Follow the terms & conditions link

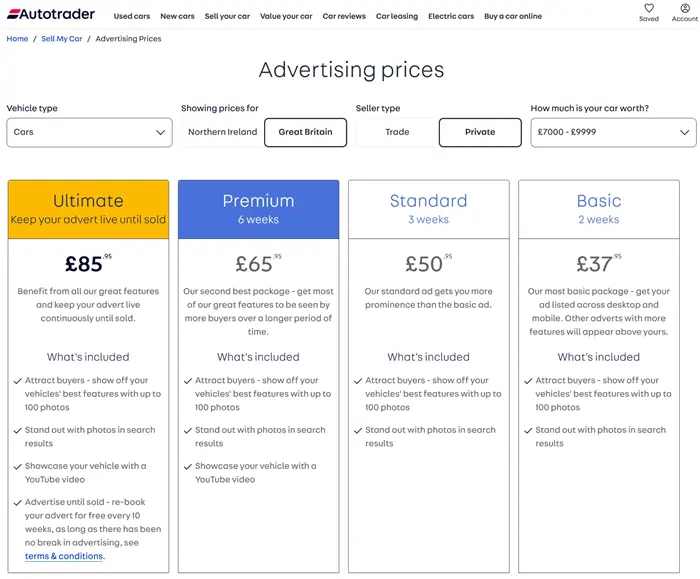(64, 556)
